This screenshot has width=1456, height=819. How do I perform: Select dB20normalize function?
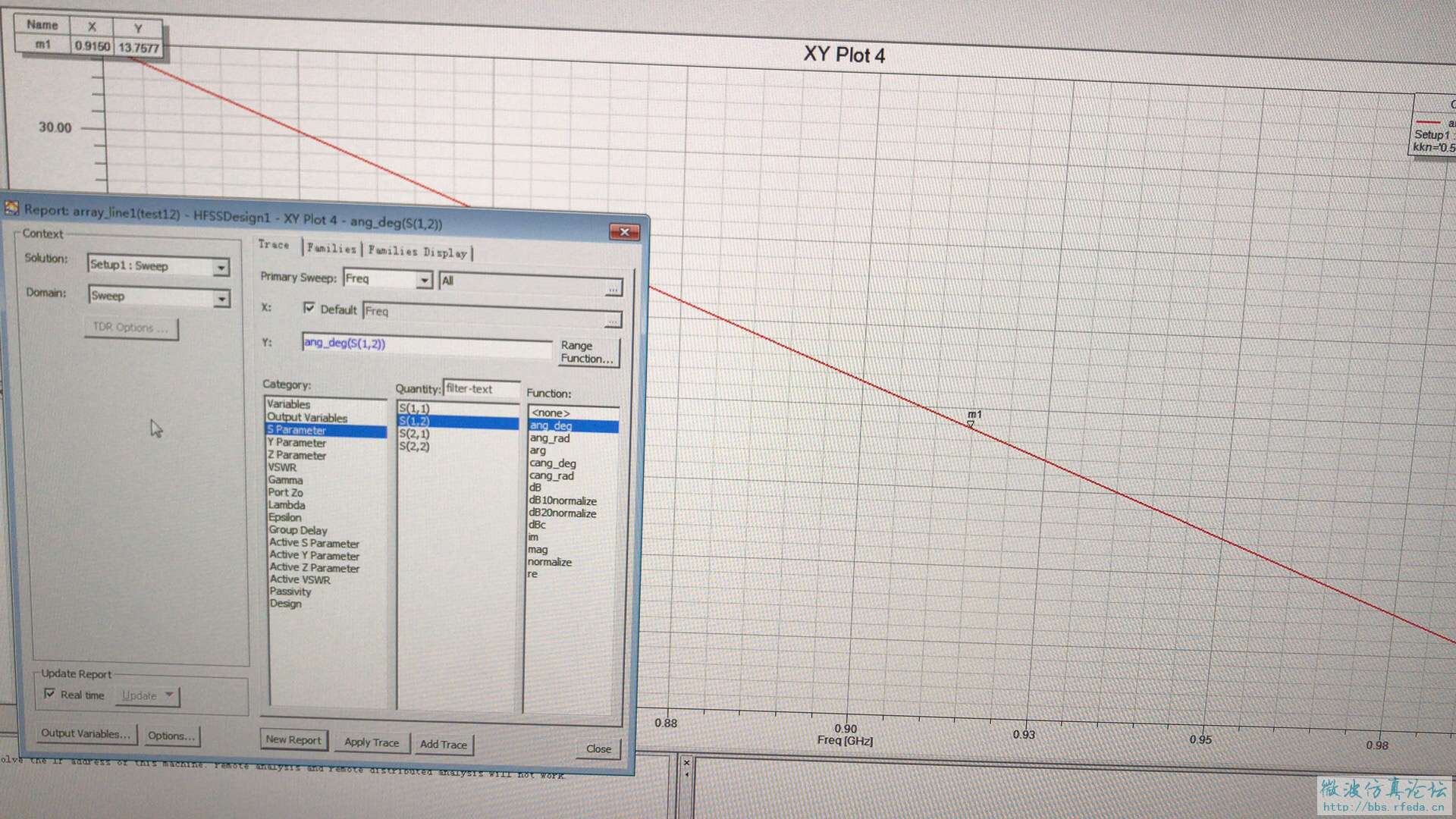click(563, 513)
